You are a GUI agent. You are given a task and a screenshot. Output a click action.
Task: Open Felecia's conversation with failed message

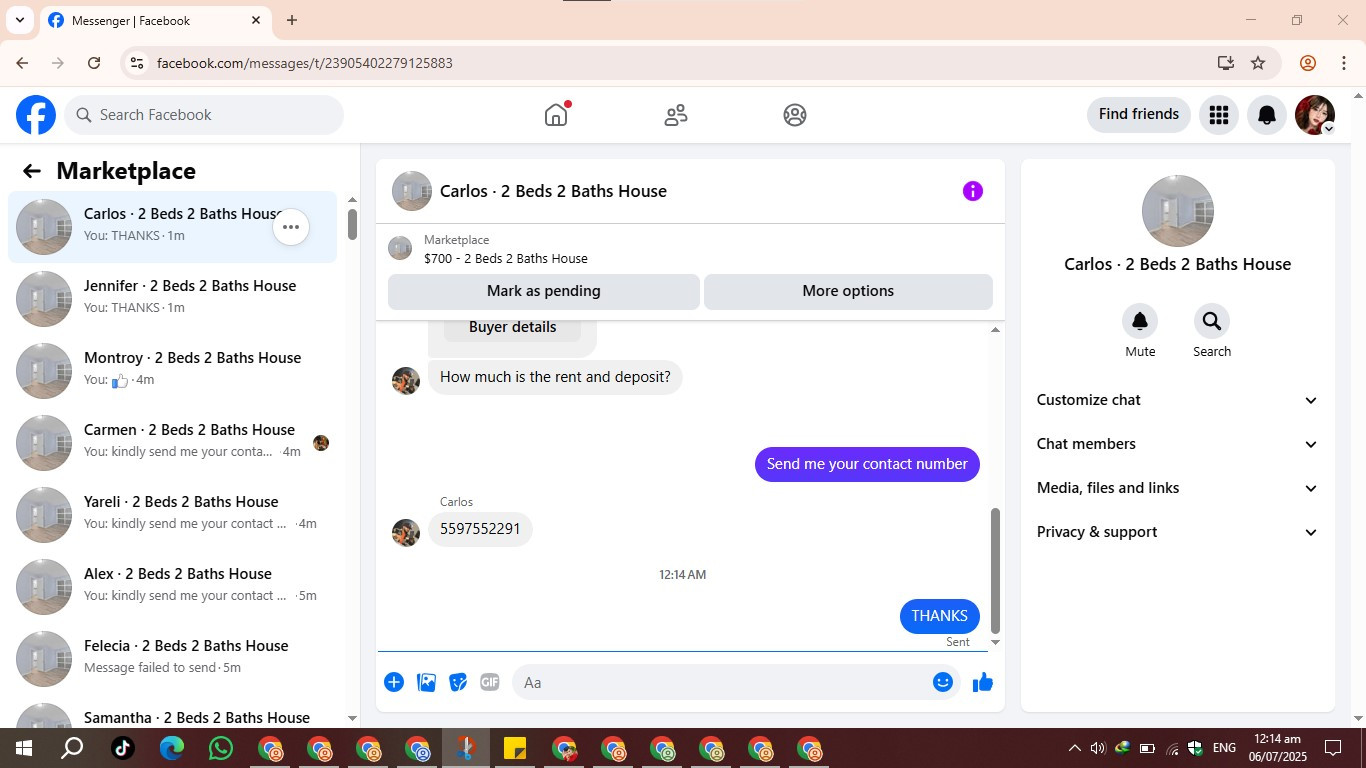click(x=172, y=659)
